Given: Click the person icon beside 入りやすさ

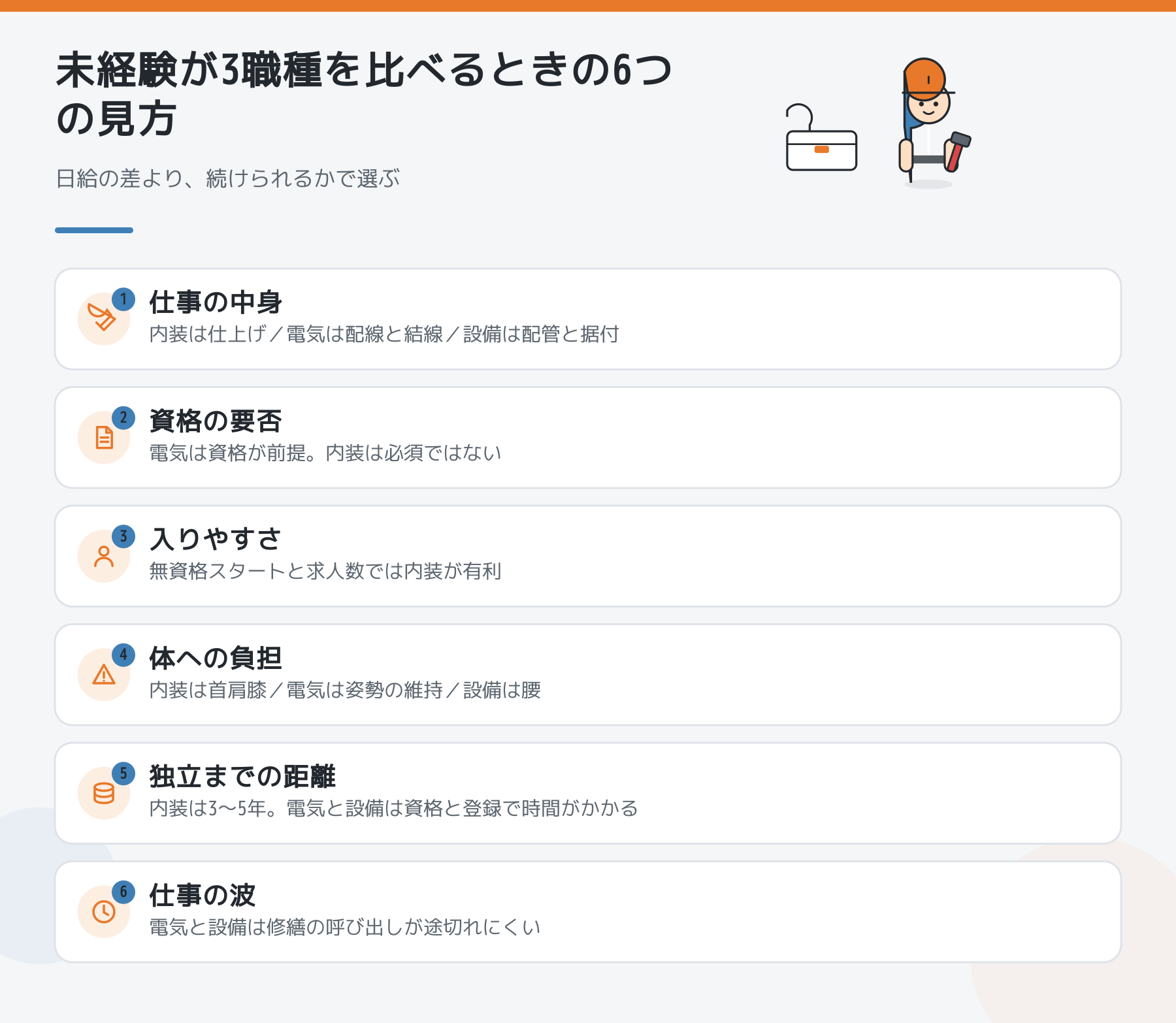Looking at the screenshot, I should (x=103, y=556).
